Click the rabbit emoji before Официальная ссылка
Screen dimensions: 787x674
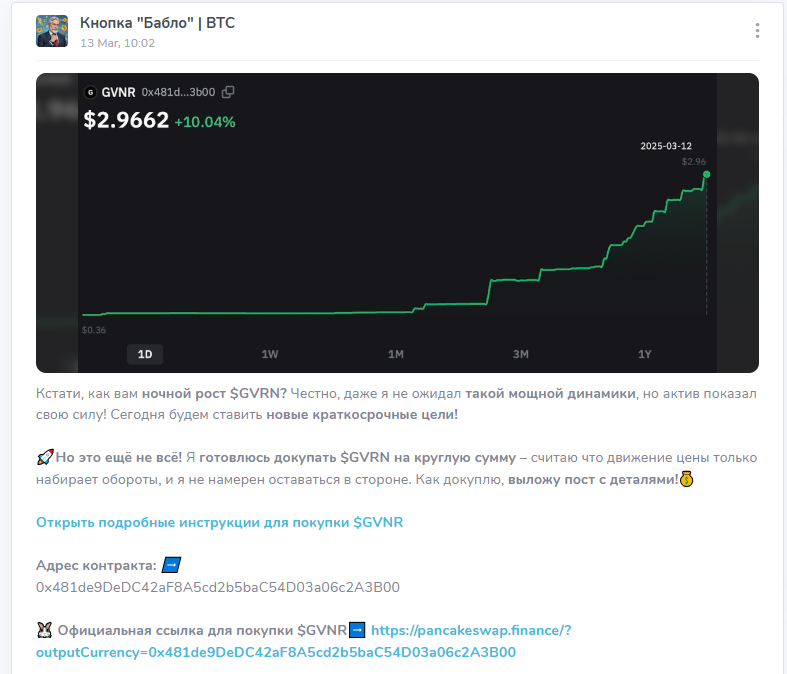click(x=45, y=630)
